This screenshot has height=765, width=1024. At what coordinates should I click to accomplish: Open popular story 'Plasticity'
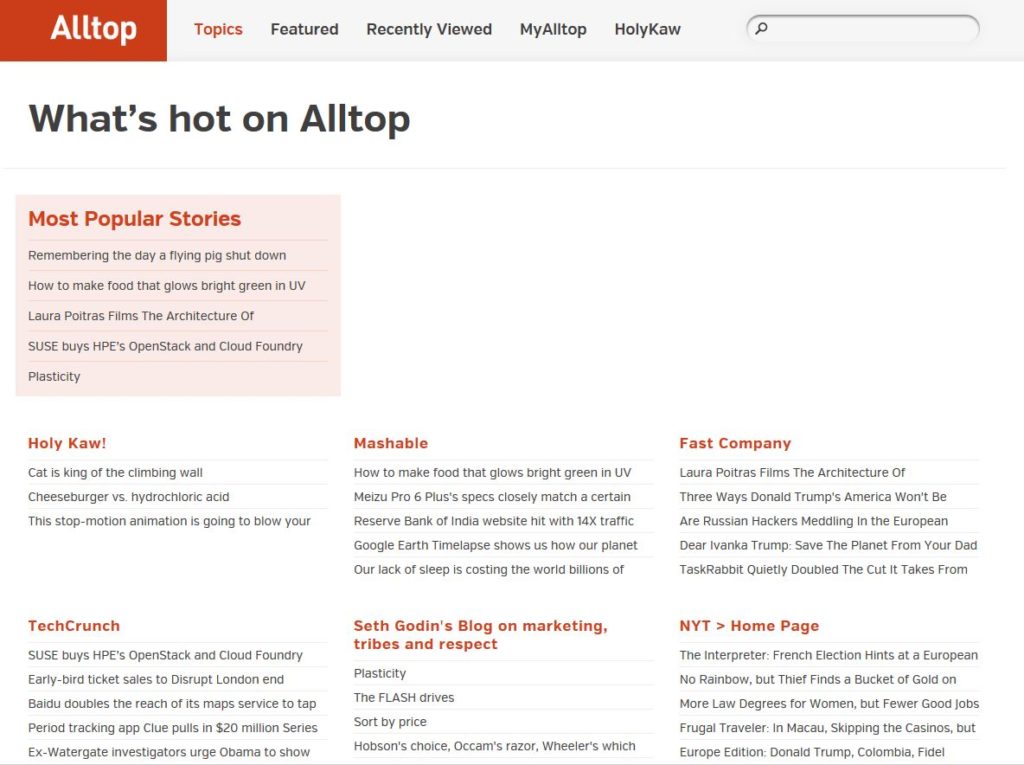(54, 376)
